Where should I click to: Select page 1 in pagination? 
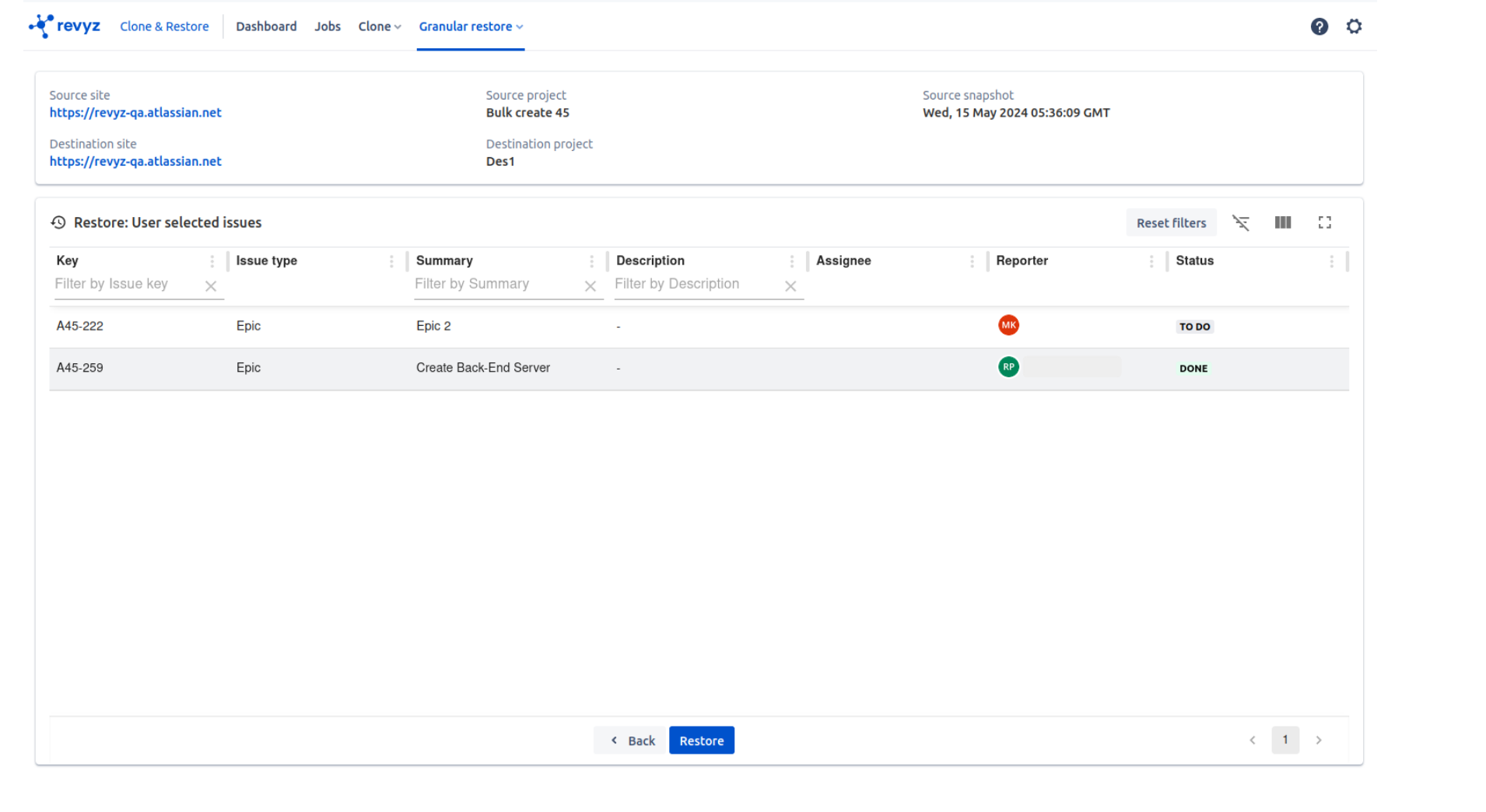coord(1285,740)
